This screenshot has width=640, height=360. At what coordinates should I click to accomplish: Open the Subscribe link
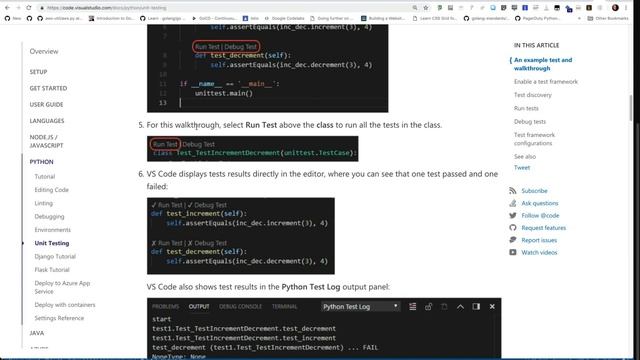534,191
